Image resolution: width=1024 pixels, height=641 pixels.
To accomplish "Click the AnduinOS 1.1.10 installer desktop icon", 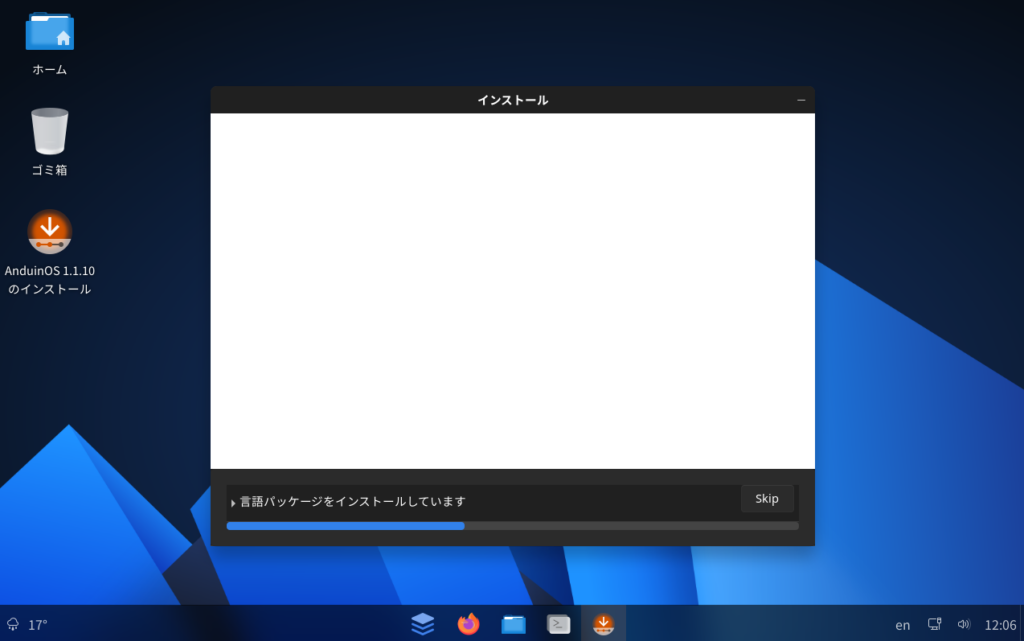I will 49,232.
